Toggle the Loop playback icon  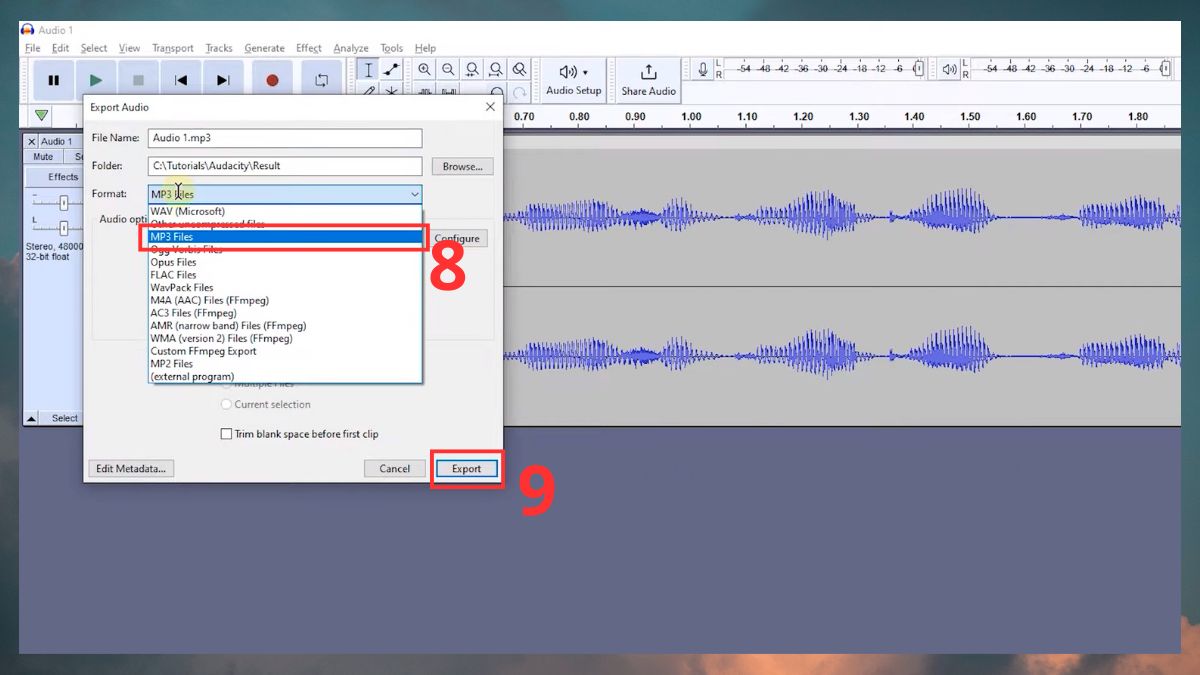click(x=321, y=80)
